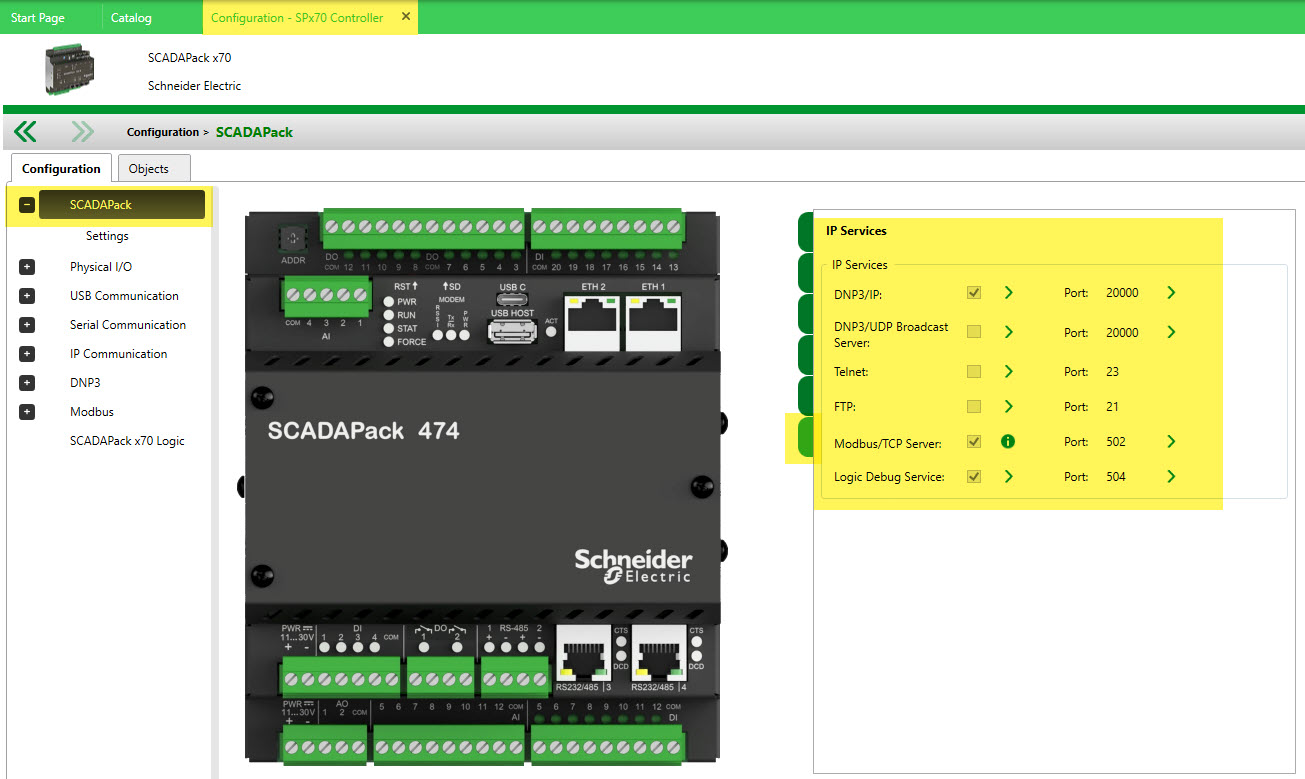Click the arrow after Modbus/TCP port 502
This screenshot has width=1305, height=779.
(1171, 442)
